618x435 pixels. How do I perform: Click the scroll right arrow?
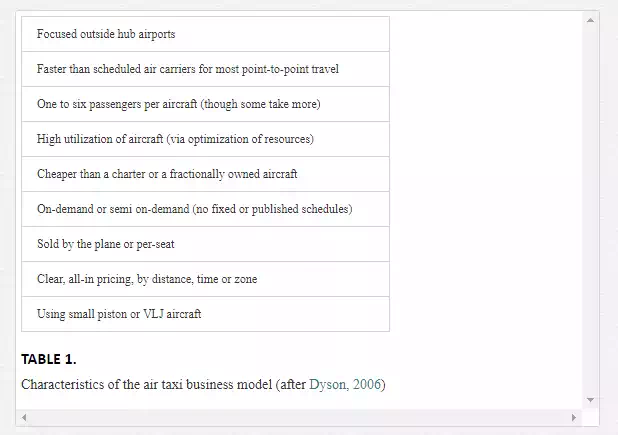coord(573,417)
